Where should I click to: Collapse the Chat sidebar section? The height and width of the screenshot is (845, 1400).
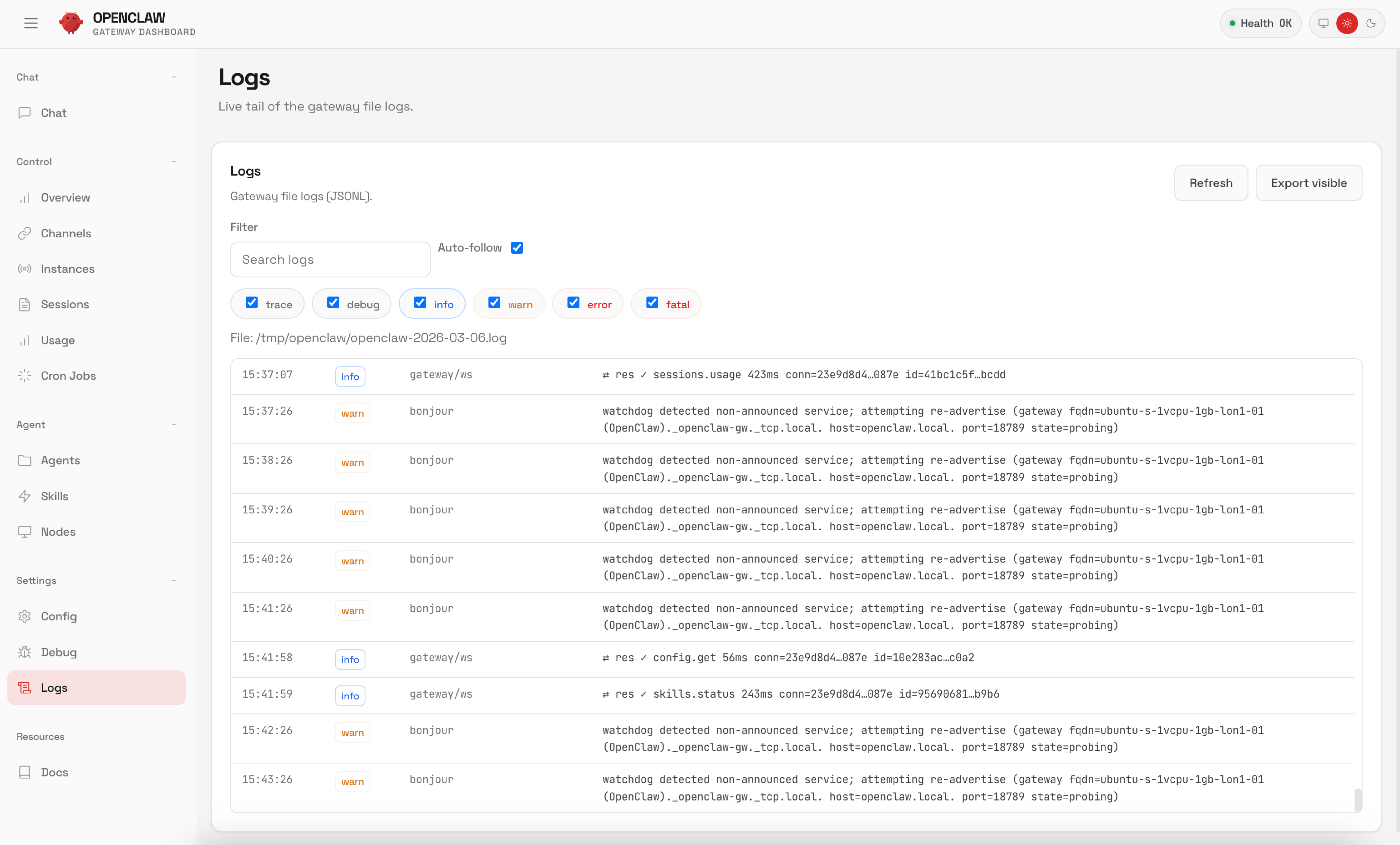[x=173, y=77]
